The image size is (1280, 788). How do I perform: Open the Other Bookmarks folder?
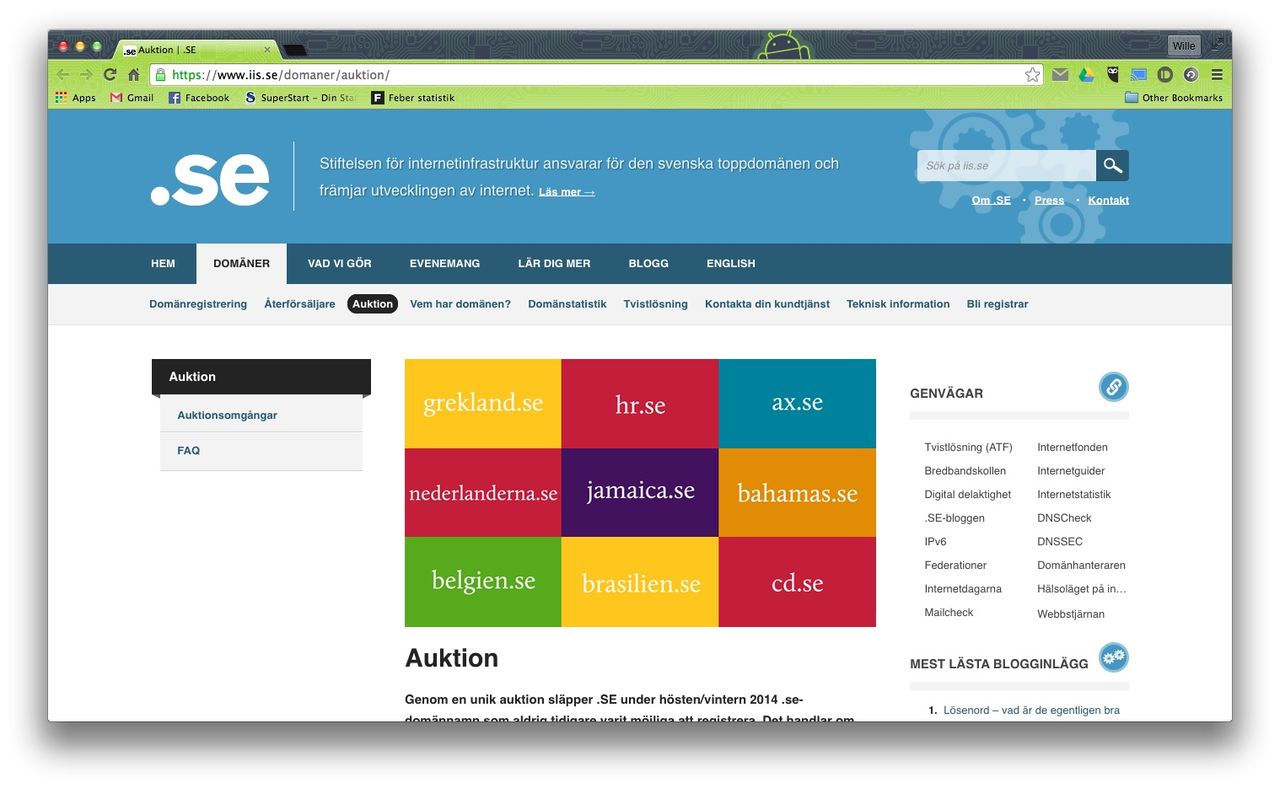[1173, 98]
